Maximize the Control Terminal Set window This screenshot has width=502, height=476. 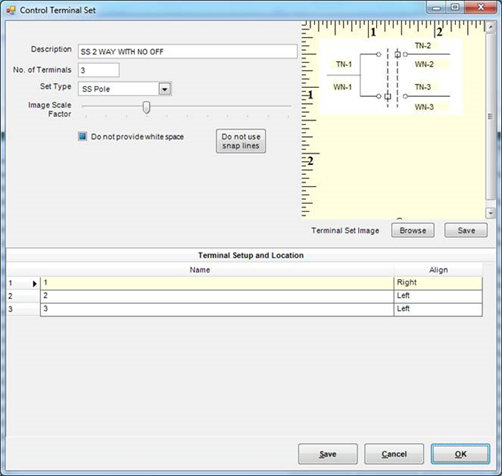[x=455, y=7]
